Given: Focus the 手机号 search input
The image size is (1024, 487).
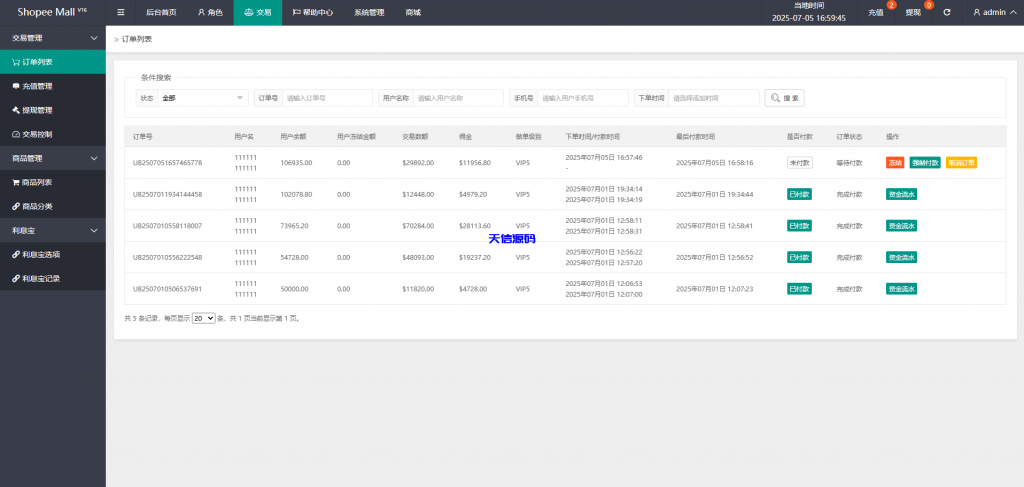Looking at the screenshot, I should pyautogui.click(x=583, y=98).
